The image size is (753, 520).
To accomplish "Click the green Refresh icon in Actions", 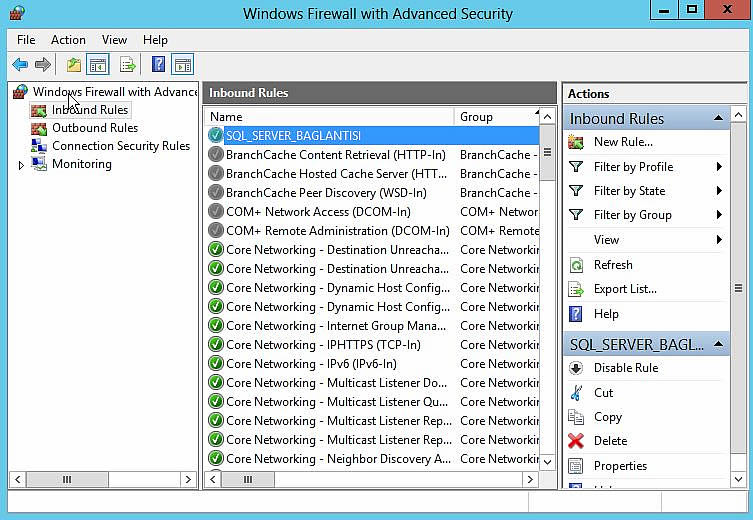I will (576, 265).
